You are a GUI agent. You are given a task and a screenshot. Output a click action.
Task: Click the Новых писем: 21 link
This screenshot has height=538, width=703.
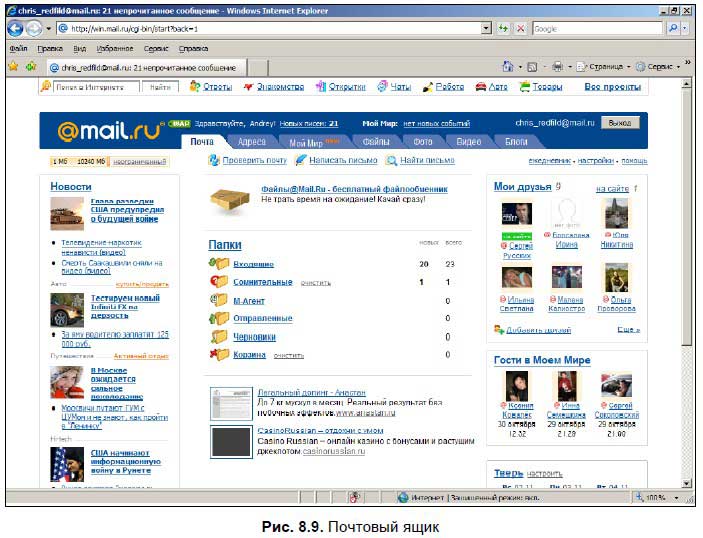click(309, 124)
